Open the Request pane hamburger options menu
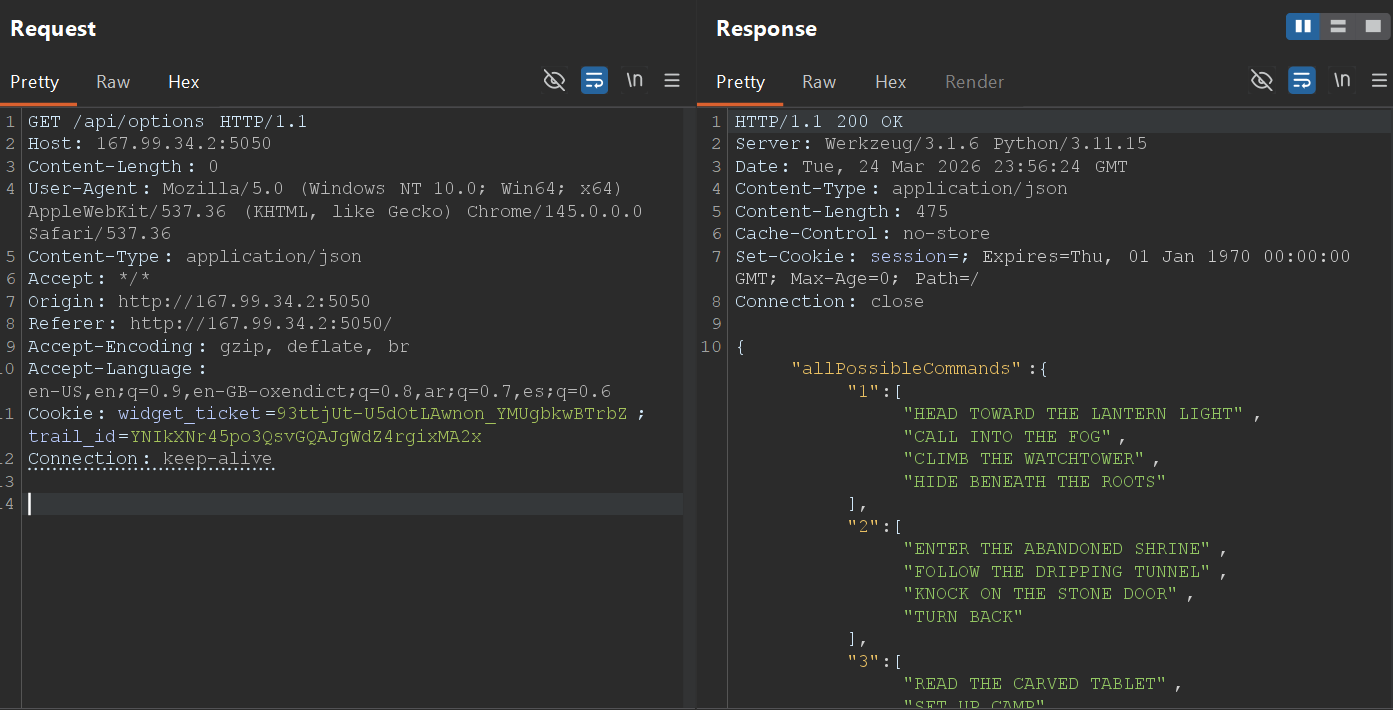 pos(672,81)
